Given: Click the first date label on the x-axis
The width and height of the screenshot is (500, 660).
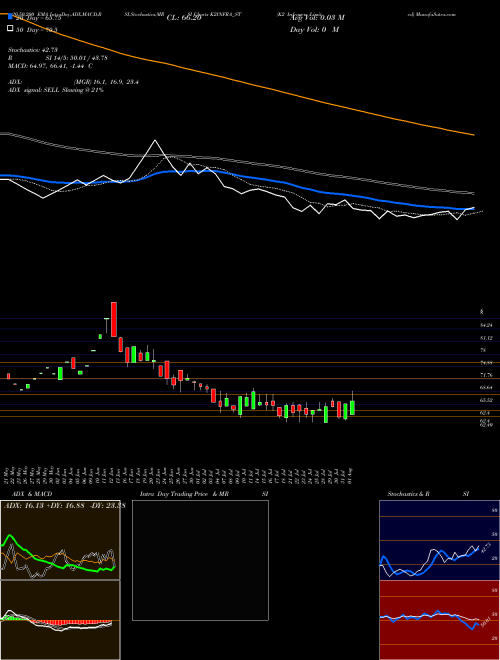Looking at the screenshot, I should coord(8,475).
